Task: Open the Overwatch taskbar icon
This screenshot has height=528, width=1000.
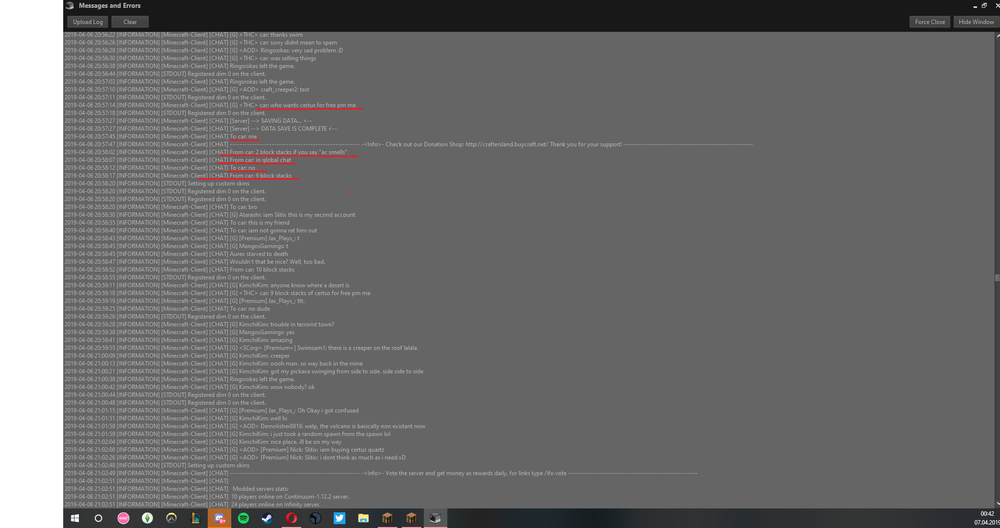Action: pos(171,519)
